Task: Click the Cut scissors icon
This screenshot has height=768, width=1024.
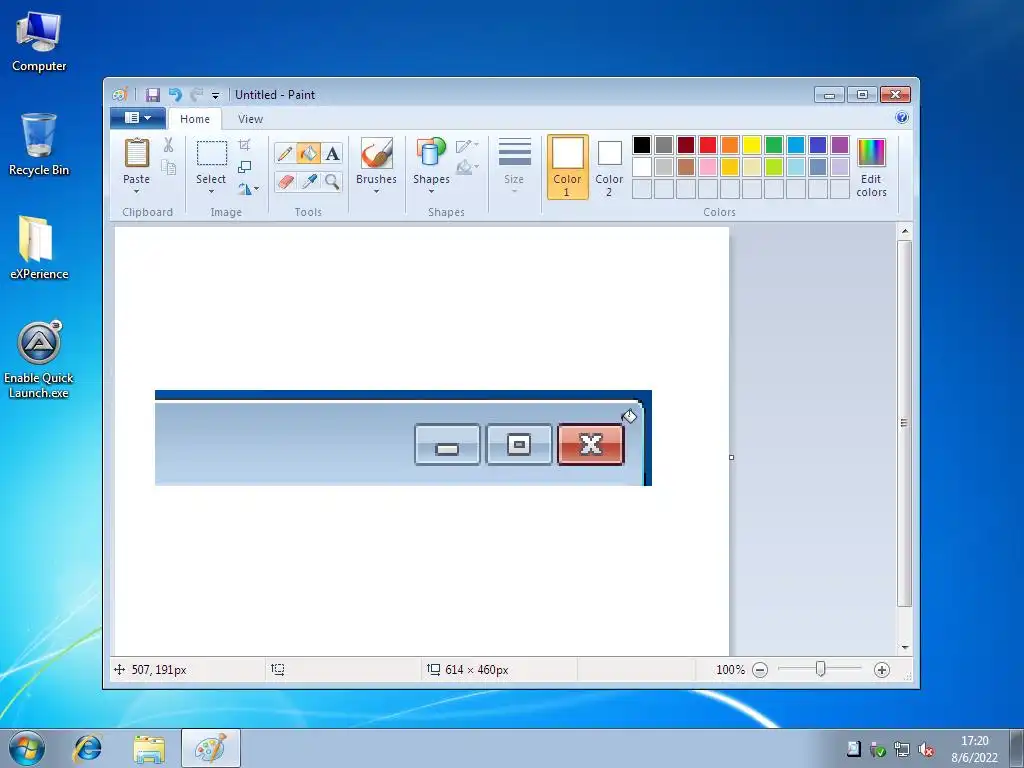Action: pyautogui.click(x=168, y=145)
